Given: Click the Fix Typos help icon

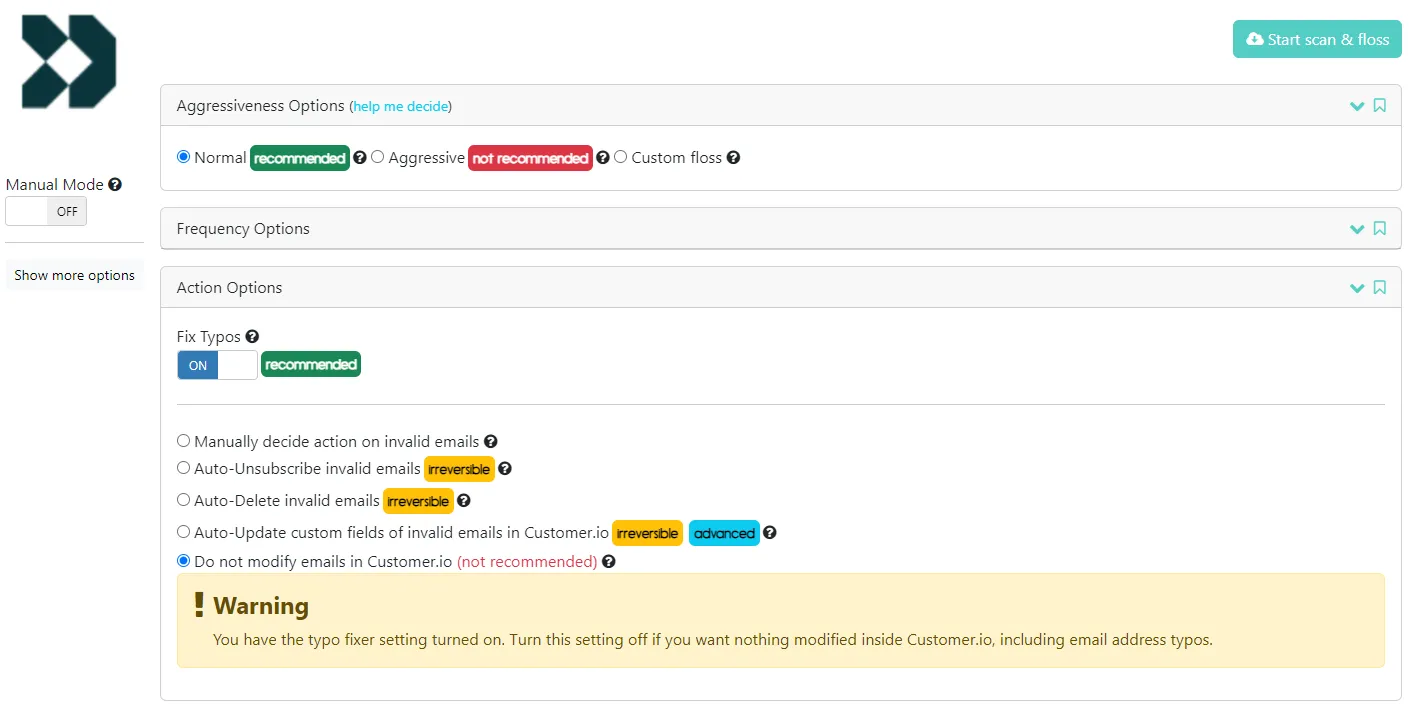Looking at the screenshot, I should tap(252, 337).
